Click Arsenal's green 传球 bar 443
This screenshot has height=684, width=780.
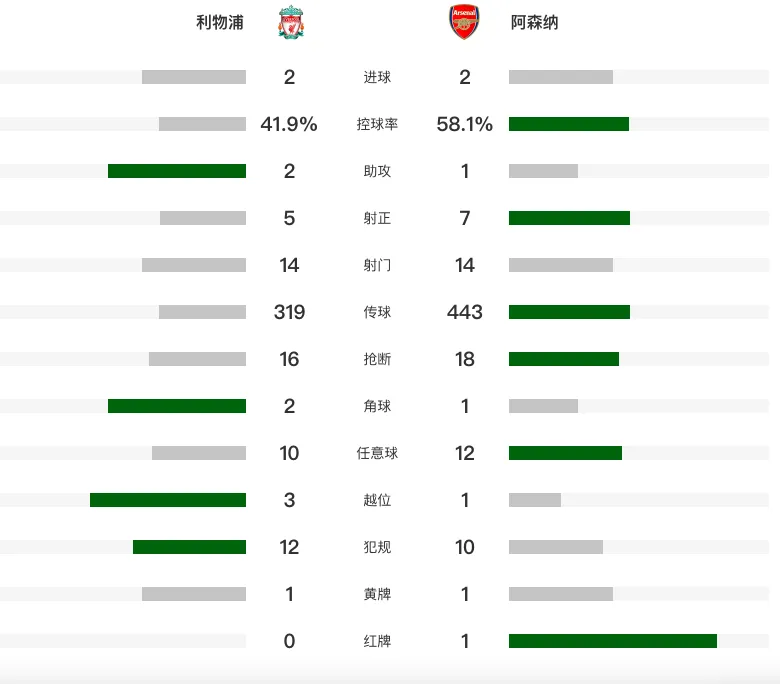569,312
